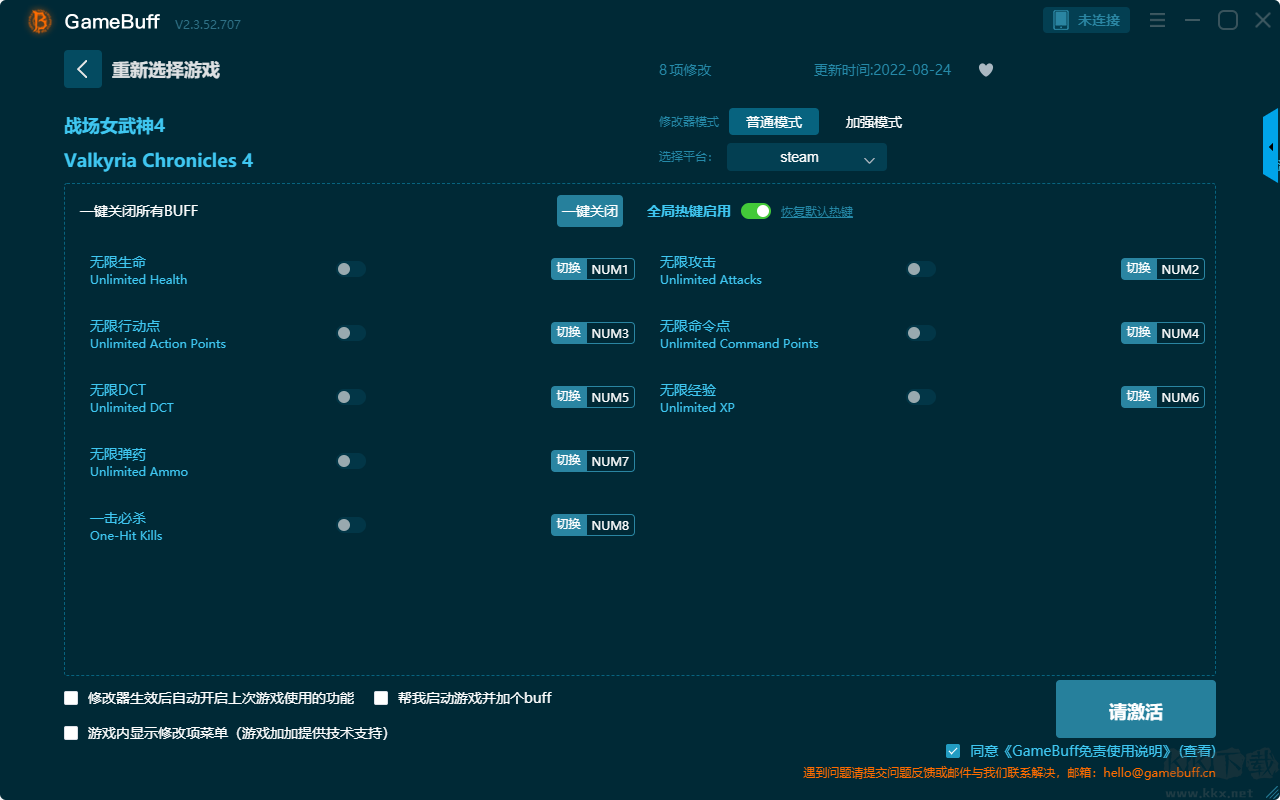Click the NUM8 hotkey switch for One-Hit Kills
Image resolution: width=1280 pixels, height=800 pixels.
[x=593, y=525]
